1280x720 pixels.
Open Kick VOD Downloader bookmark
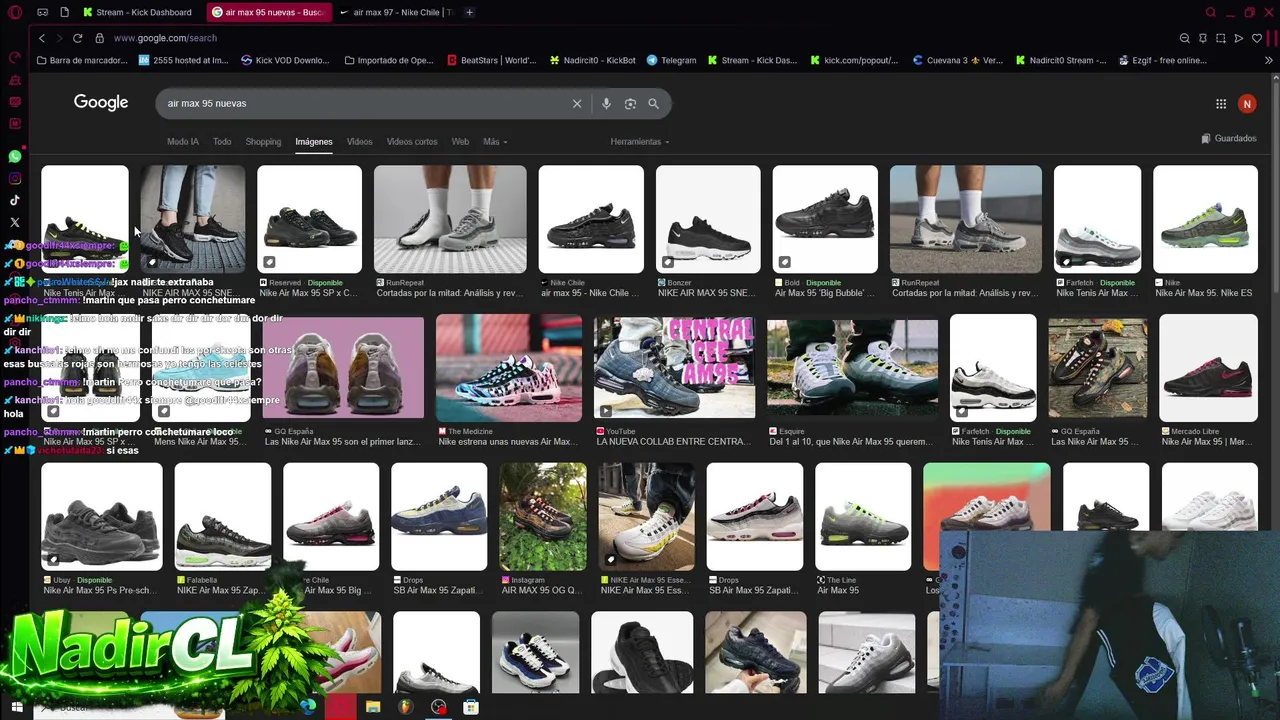click(285, 60)
